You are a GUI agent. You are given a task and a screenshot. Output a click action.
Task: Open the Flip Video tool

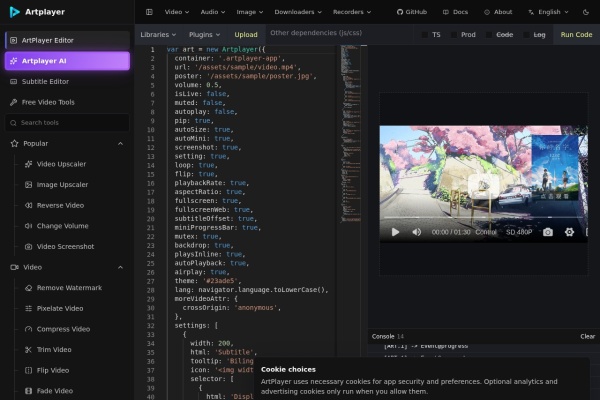click(53, 370)
